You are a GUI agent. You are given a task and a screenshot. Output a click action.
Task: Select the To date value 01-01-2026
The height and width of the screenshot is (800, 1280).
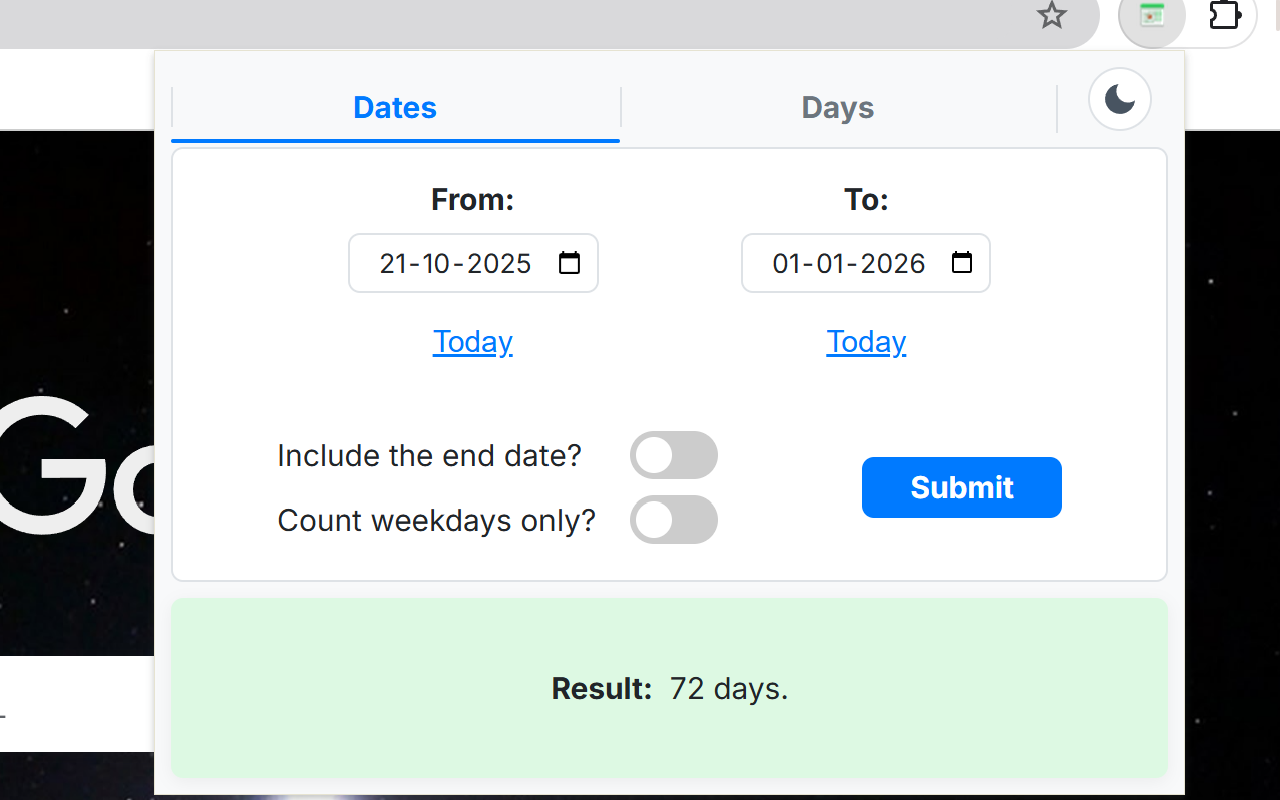click(849, 263)
